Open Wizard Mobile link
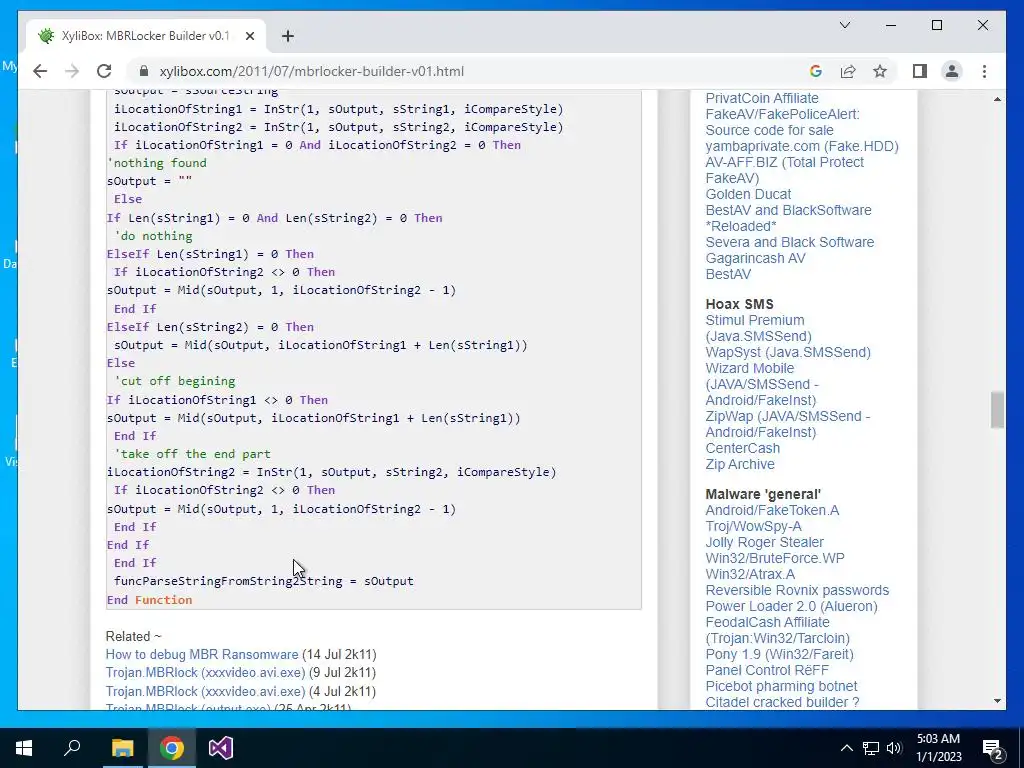 click(x=761, y=384)
